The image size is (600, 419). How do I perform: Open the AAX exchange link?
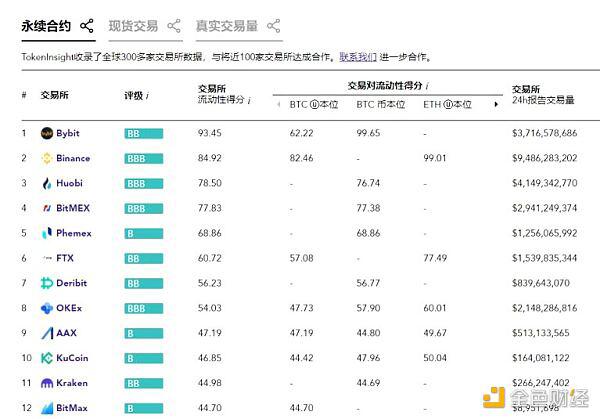click(67, 333)
